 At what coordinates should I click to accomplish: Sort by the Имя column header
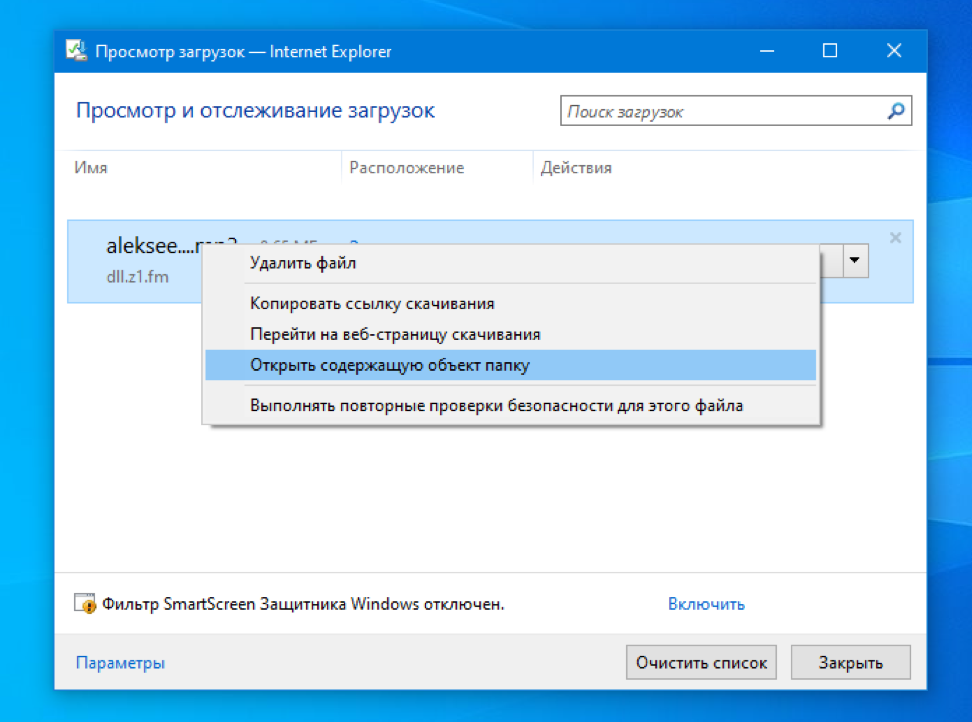91,168
